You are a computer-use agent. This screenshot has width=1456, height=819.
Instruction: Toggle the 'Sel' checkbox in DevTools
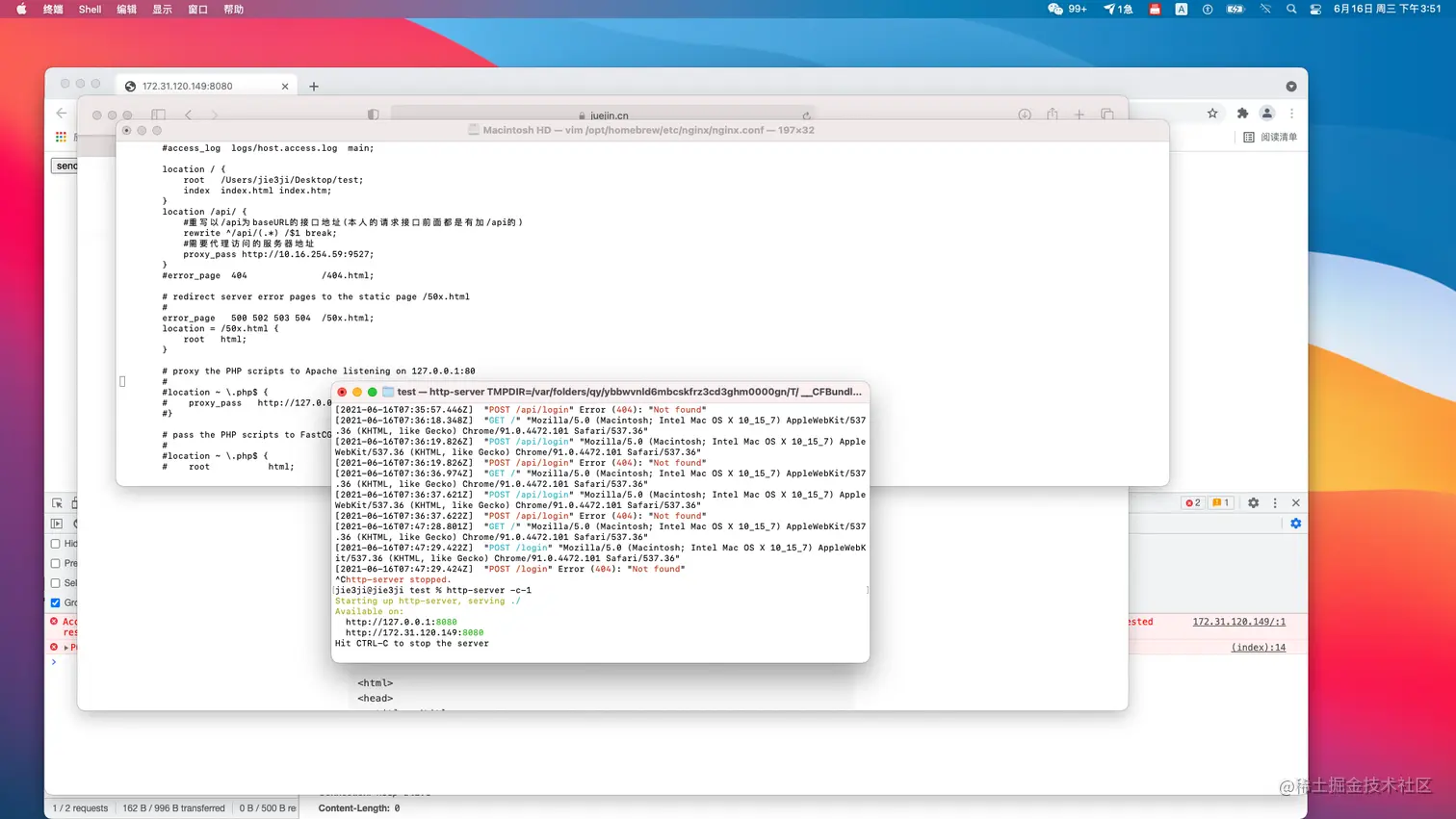55,583
